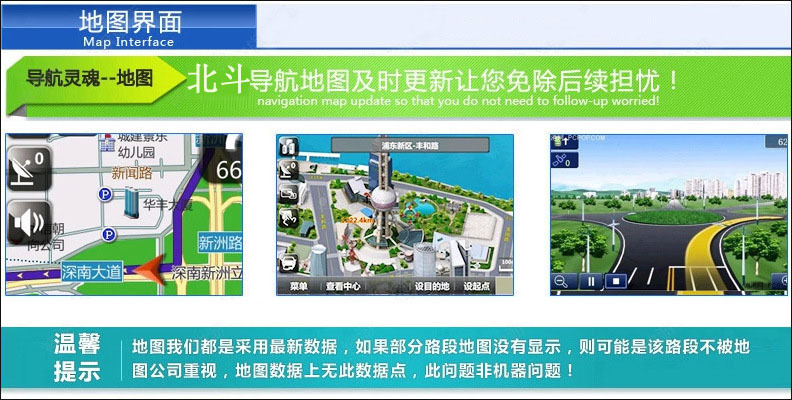
Task: Mute the navigation voice speaker icon
Action: pos(28,221)
